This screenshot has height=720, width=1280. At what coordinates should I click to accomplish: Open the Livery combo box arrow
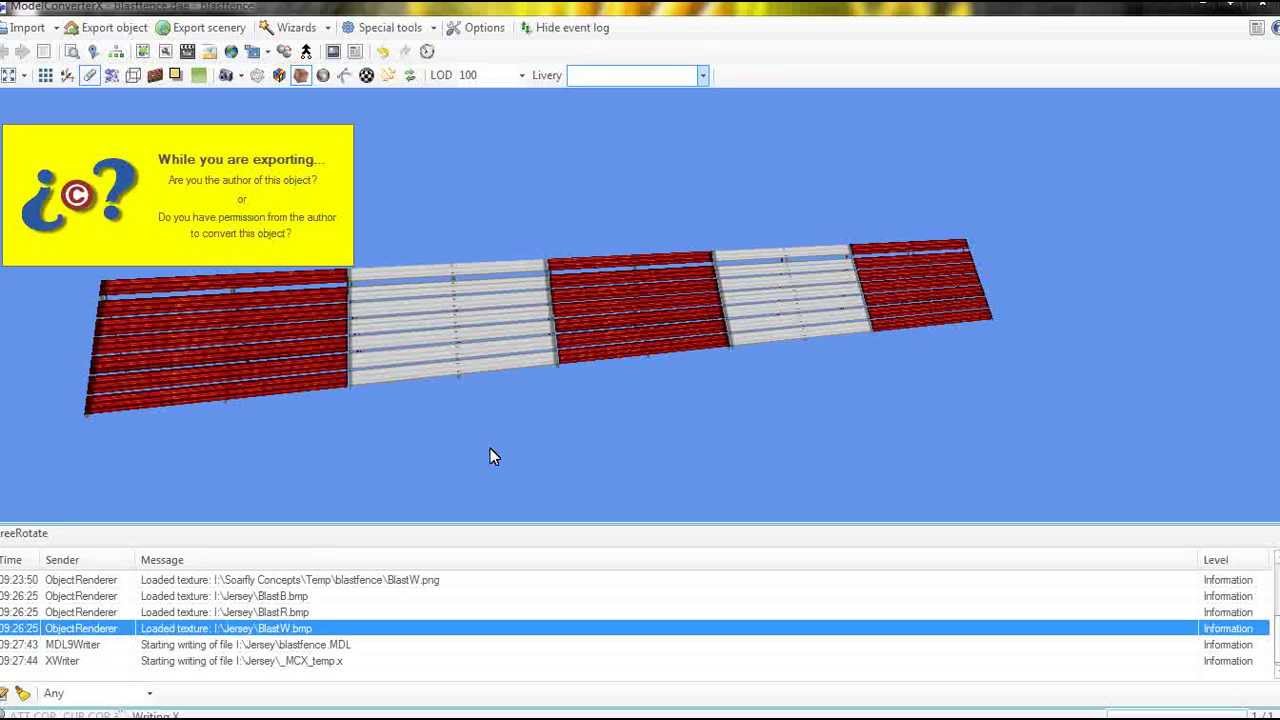coord(703,75)
